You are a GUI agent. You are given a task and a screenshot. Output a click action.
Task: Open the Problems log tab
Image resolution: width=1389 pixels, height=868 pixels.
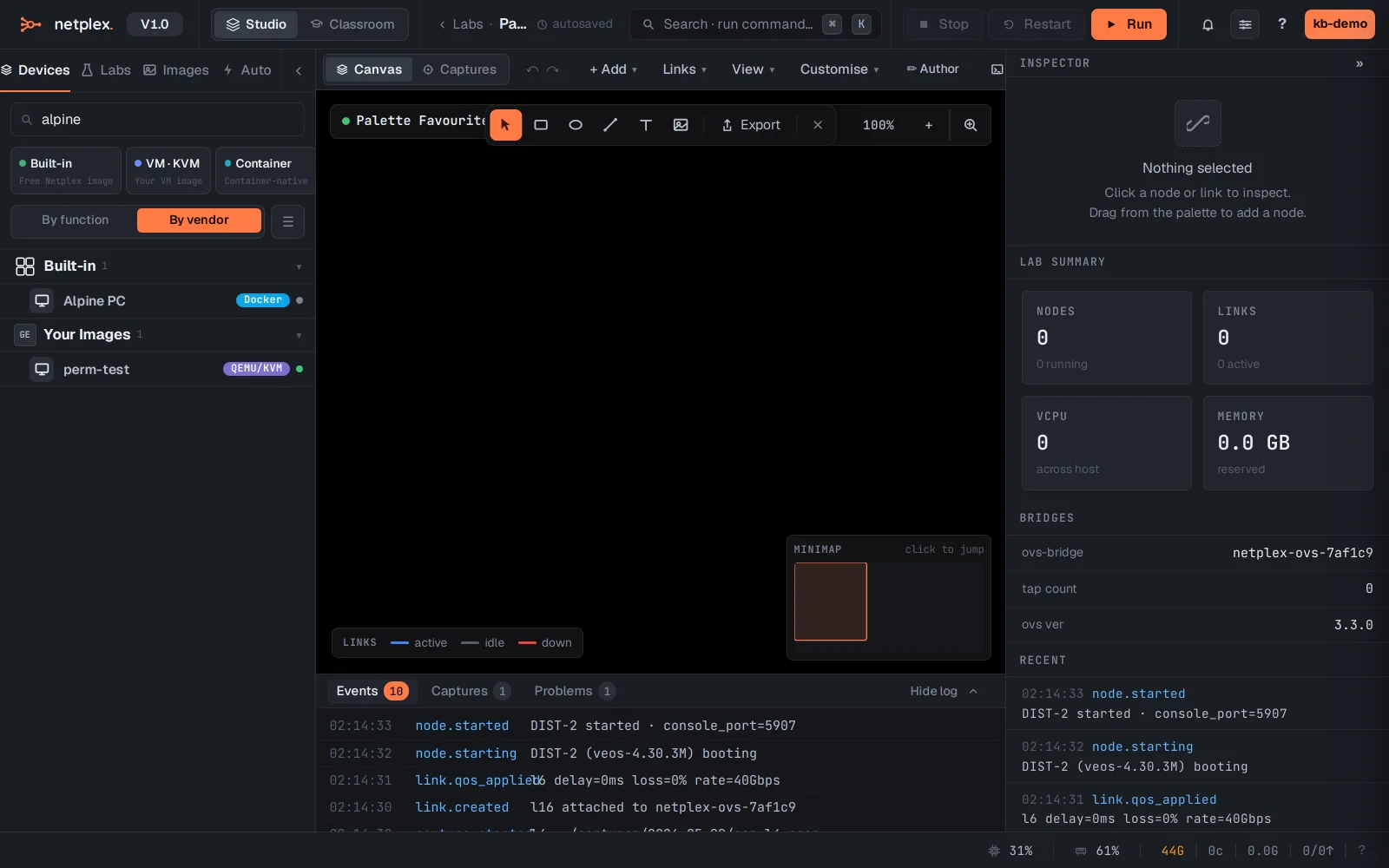pos(575,691)
